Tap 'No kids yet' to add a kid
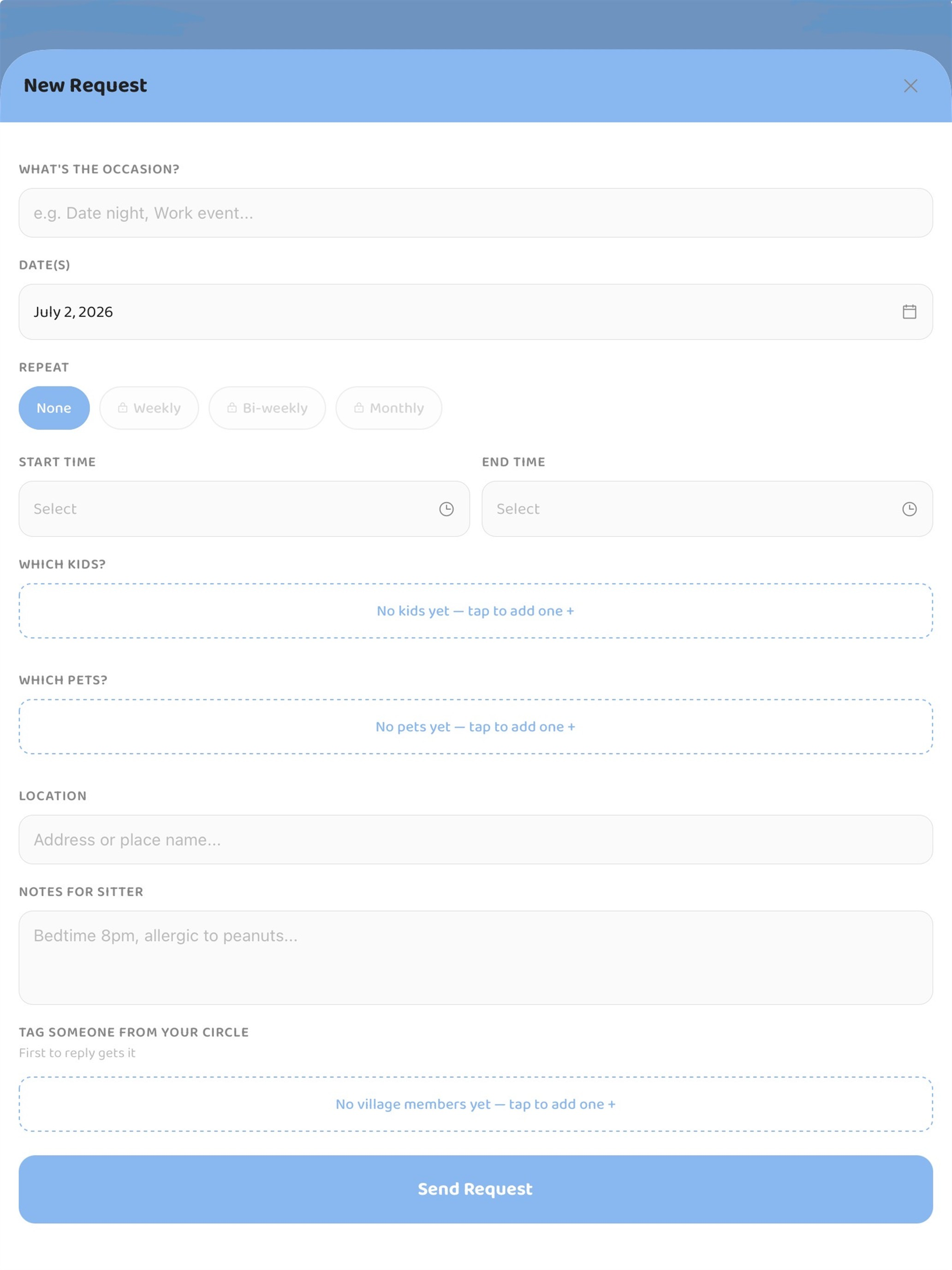 (476, 611)
